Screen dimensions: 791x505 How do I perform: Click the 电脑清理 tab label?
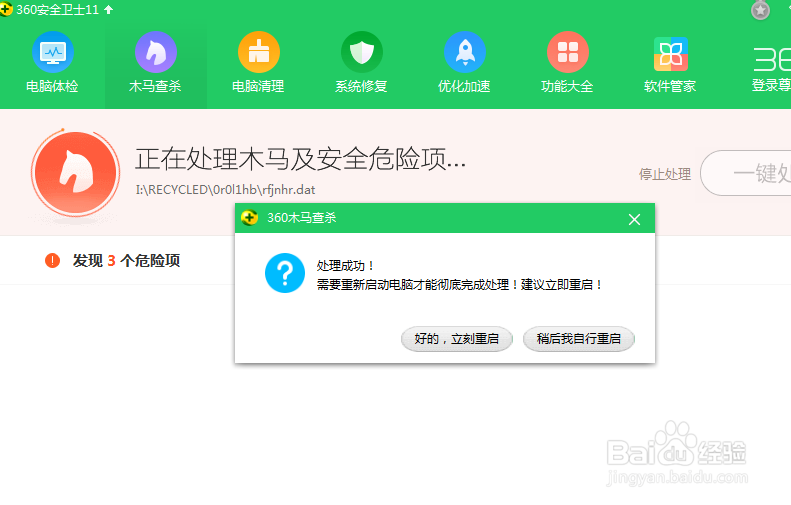pyautogui.click(x=258, y=86)
